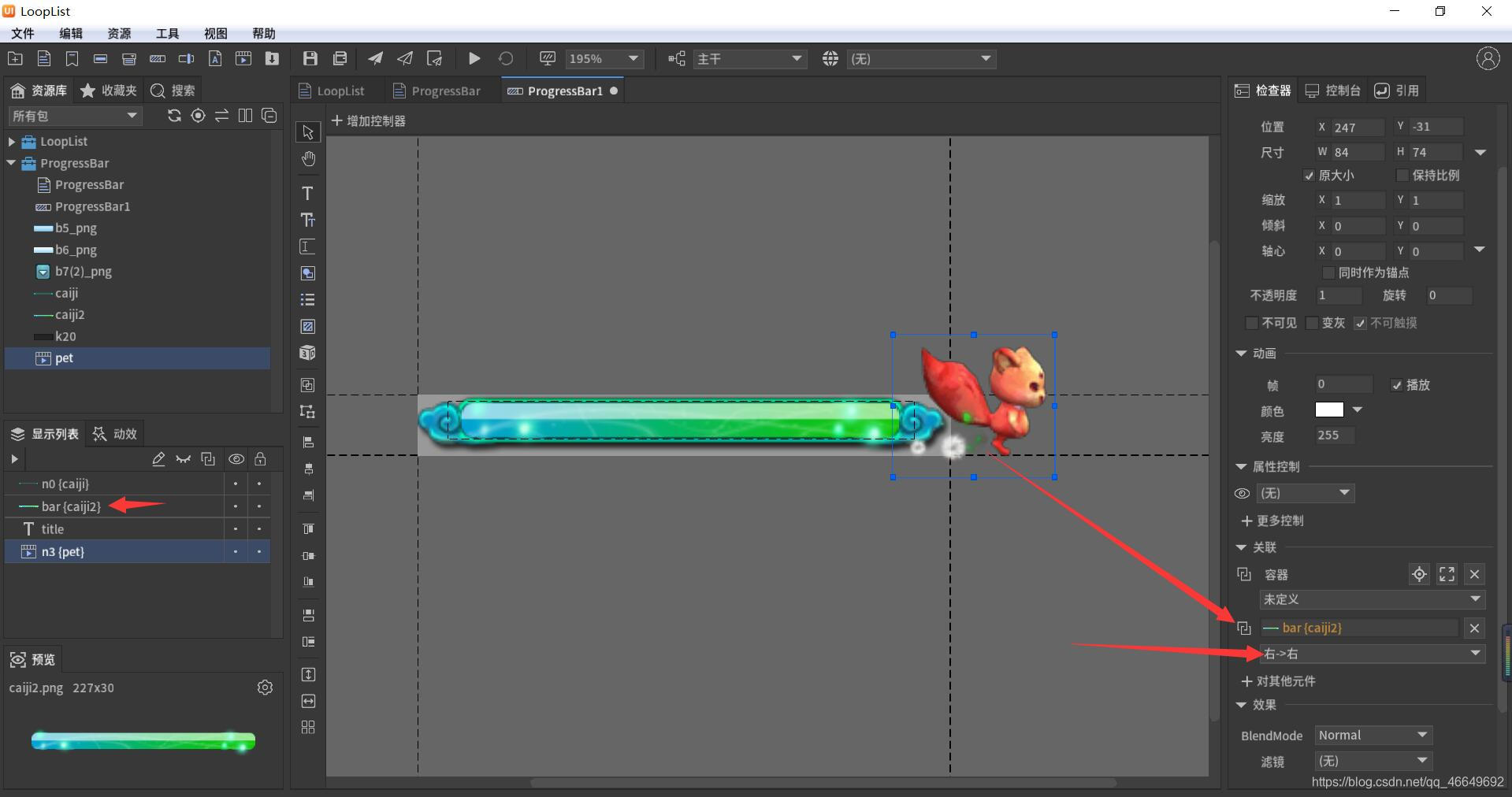Select the arrow selection tool
1512x797 pixels.
[308, 132]
